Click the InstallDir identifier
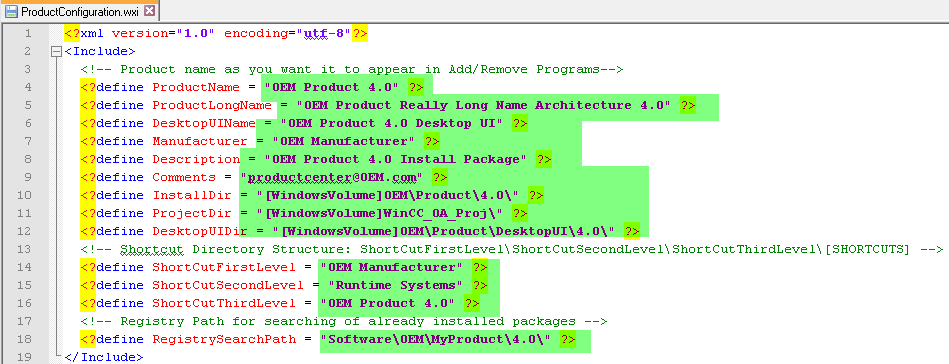The height and width of the screenshot is (364, 949). (x=192, y=195)
